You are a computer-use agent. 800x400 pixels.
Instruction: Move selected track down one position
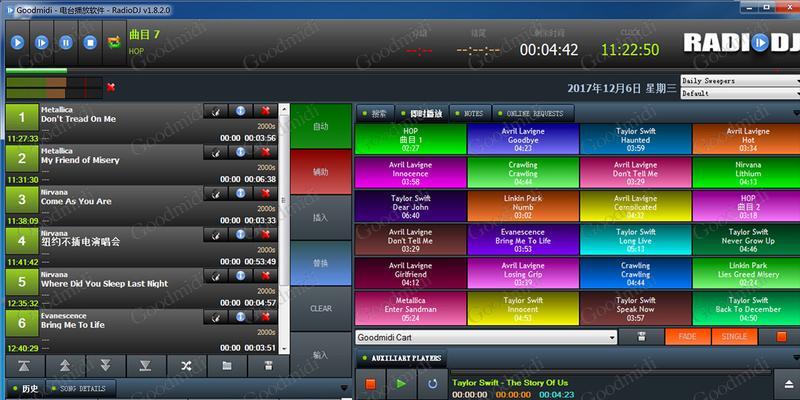pyautogui.click(x=106, y=366)
